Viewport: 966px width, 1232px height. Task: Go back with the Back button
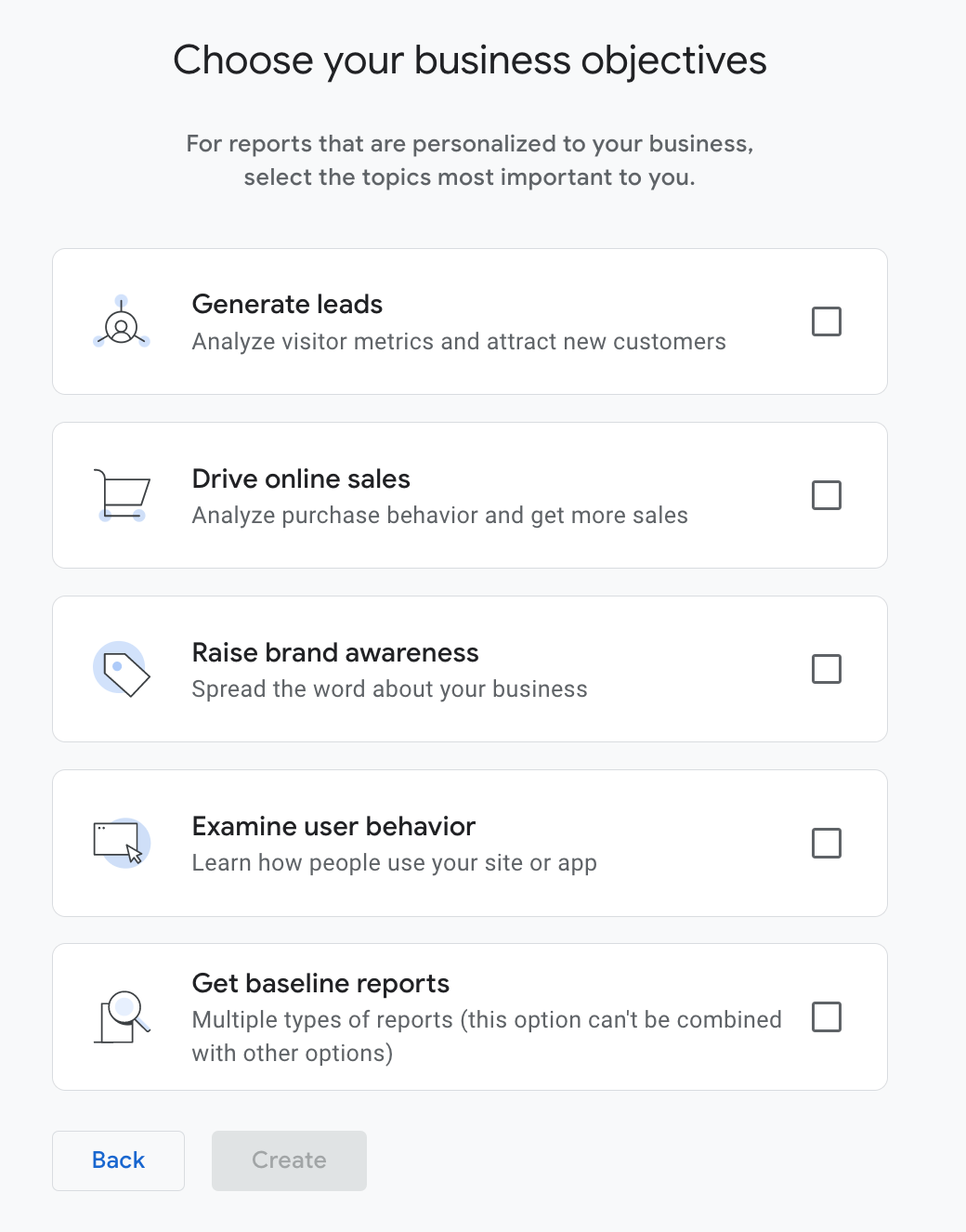tap(118, 1160)
